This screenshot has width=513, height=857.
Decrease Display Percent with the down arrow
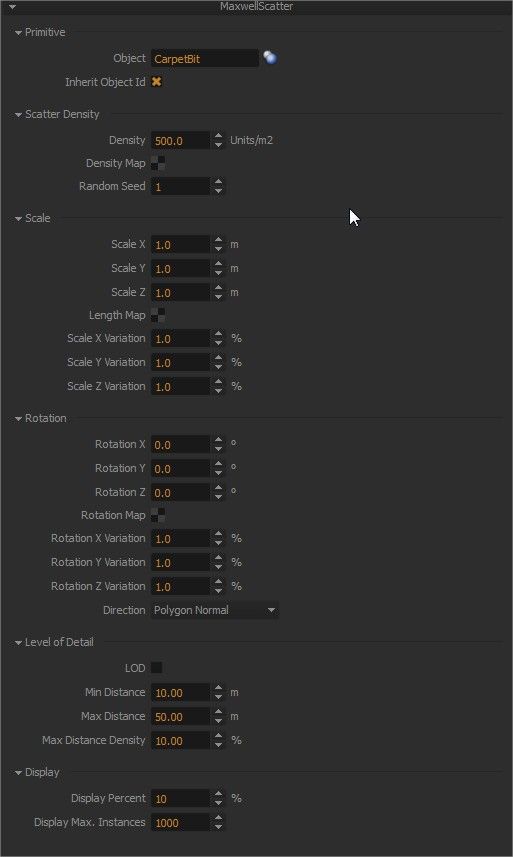tap(219, 803)
